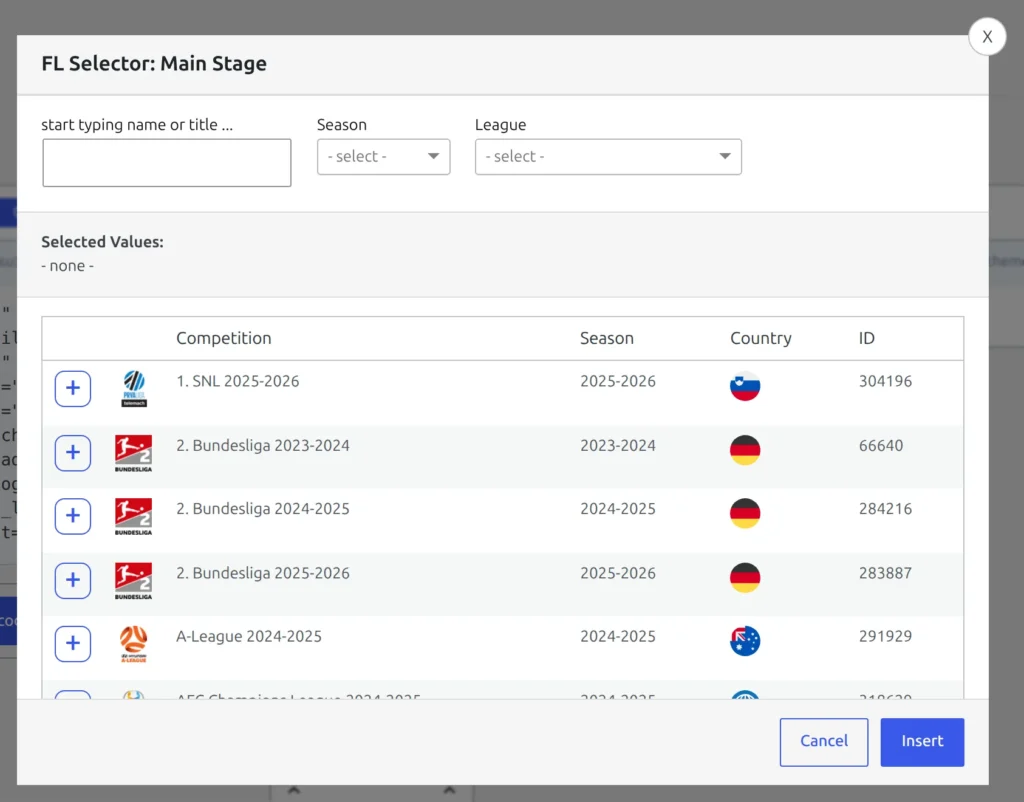Click ID value 304196
The height and width of the screenshot is (802, 1024).
point(886,381)
